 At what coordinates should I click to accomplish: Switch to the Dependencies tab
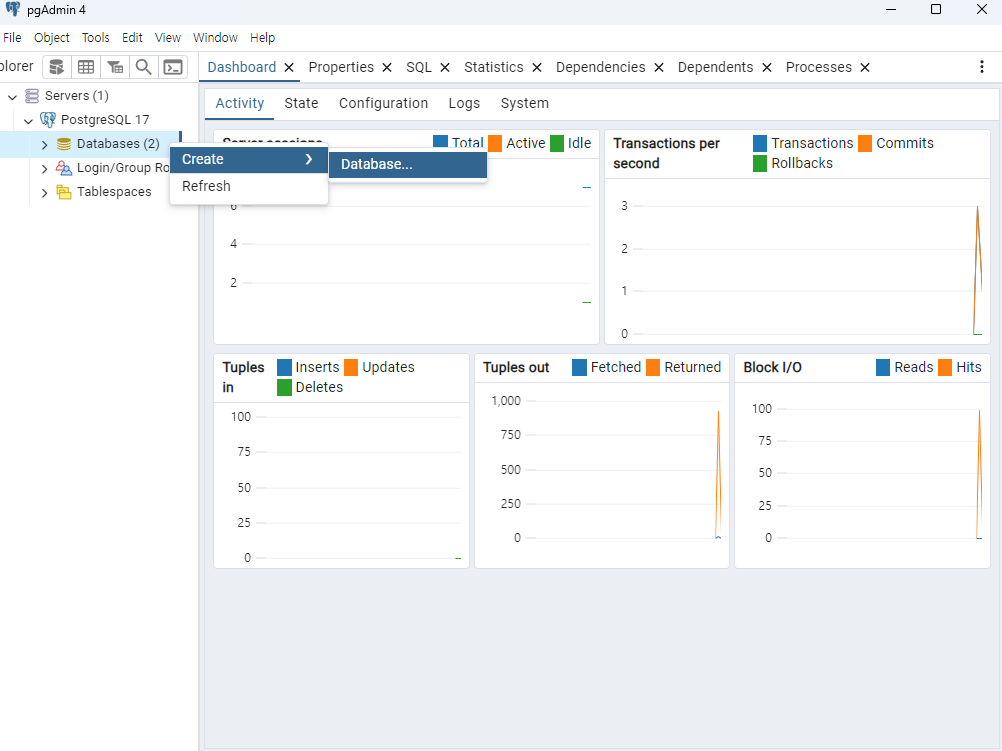[601, 67]
